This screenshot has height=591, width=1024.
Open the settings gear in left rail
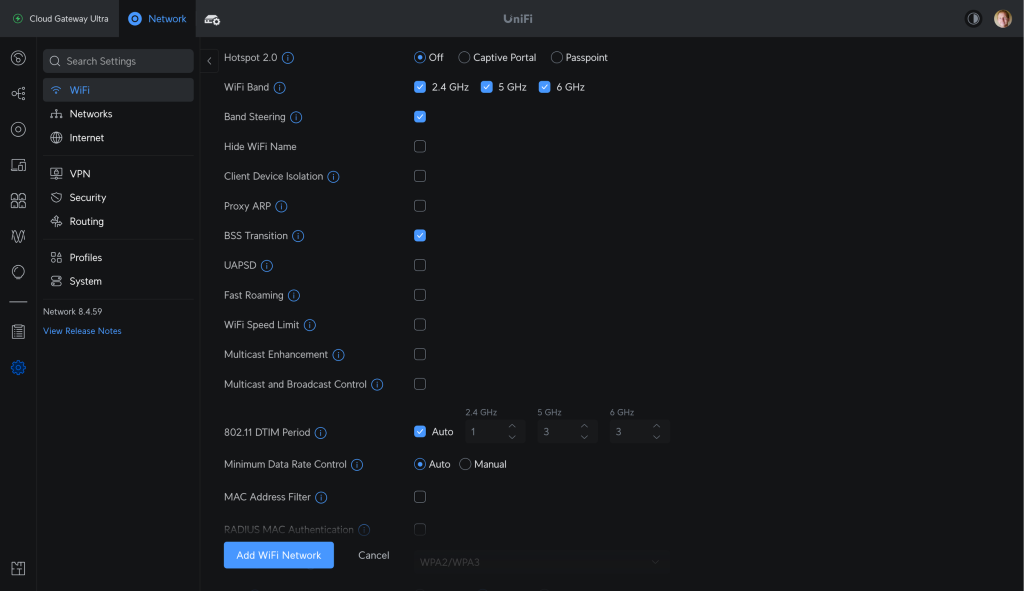18,368
